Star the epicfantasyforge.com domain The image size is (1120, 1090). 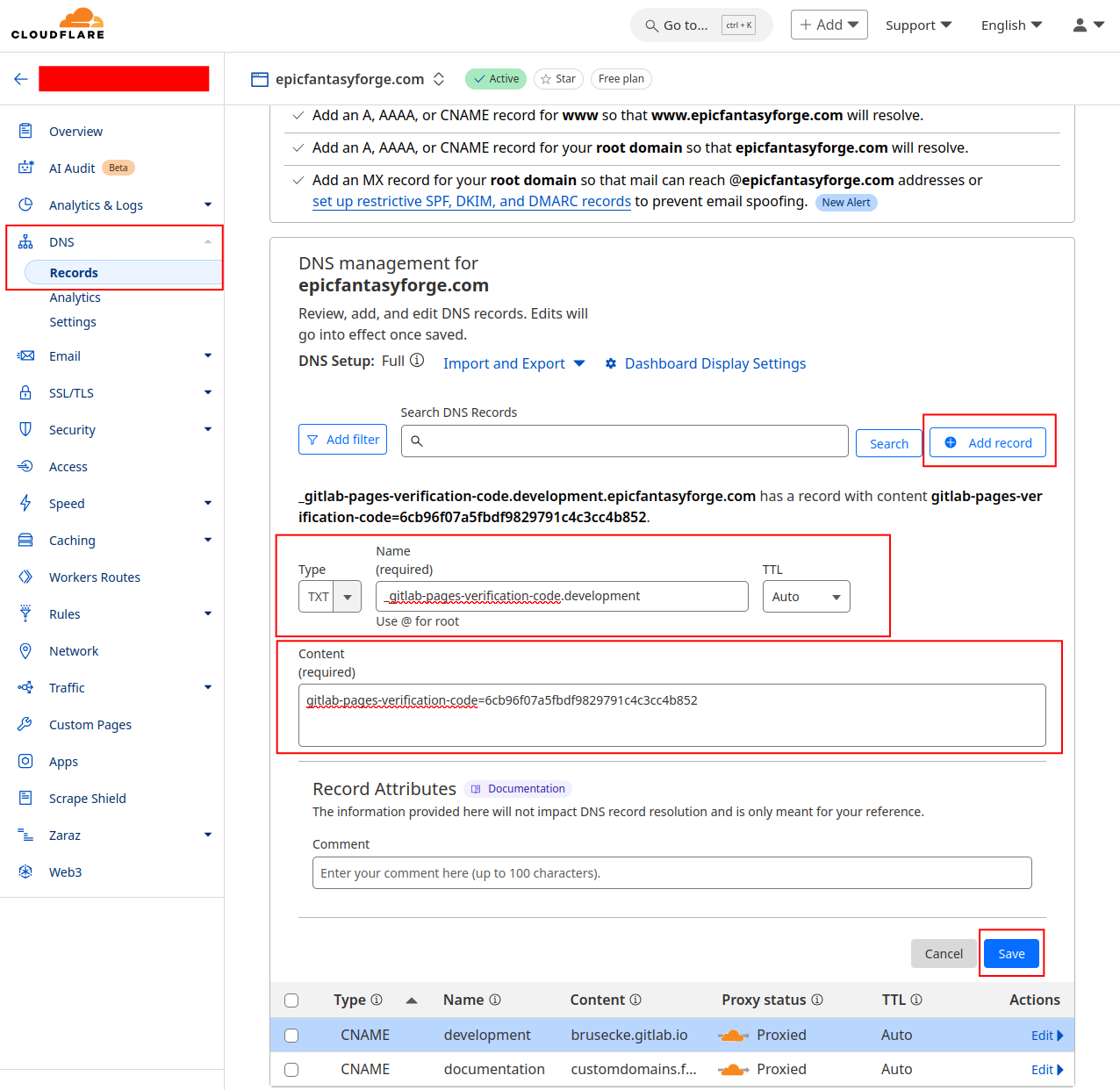pos(558,79)
